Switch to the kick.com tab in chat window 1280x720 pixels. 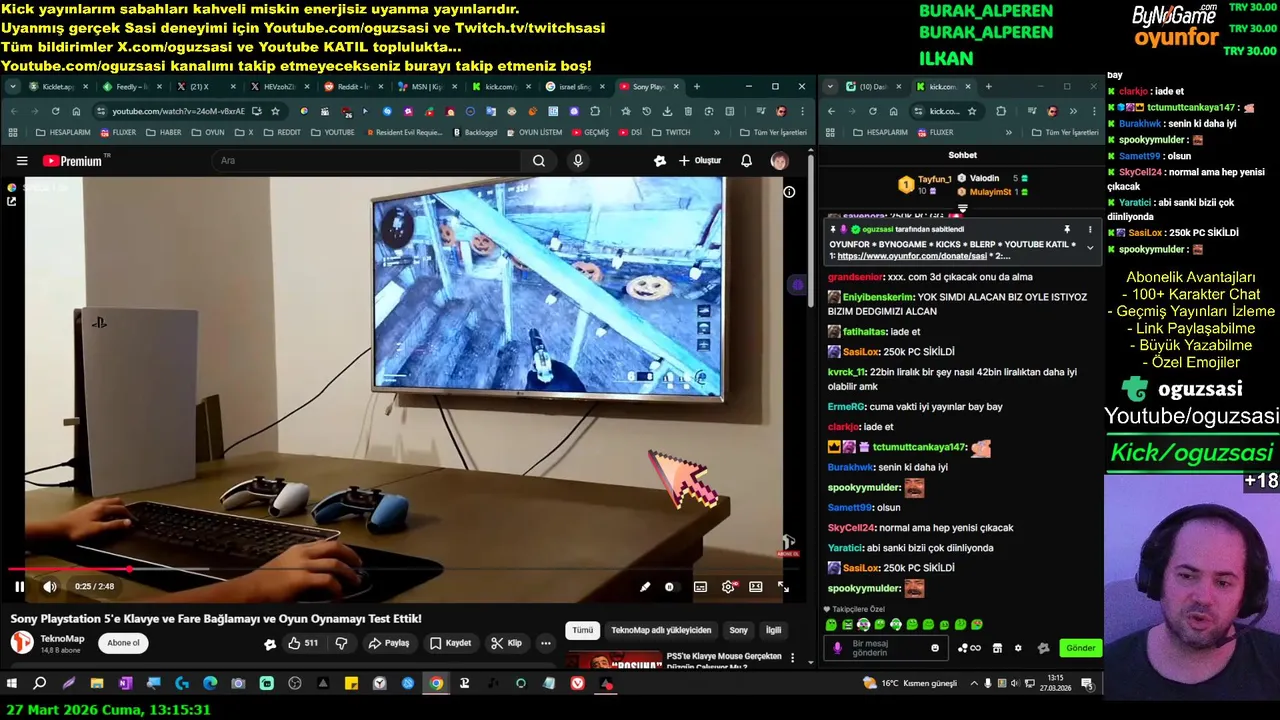tap(942, 87)
